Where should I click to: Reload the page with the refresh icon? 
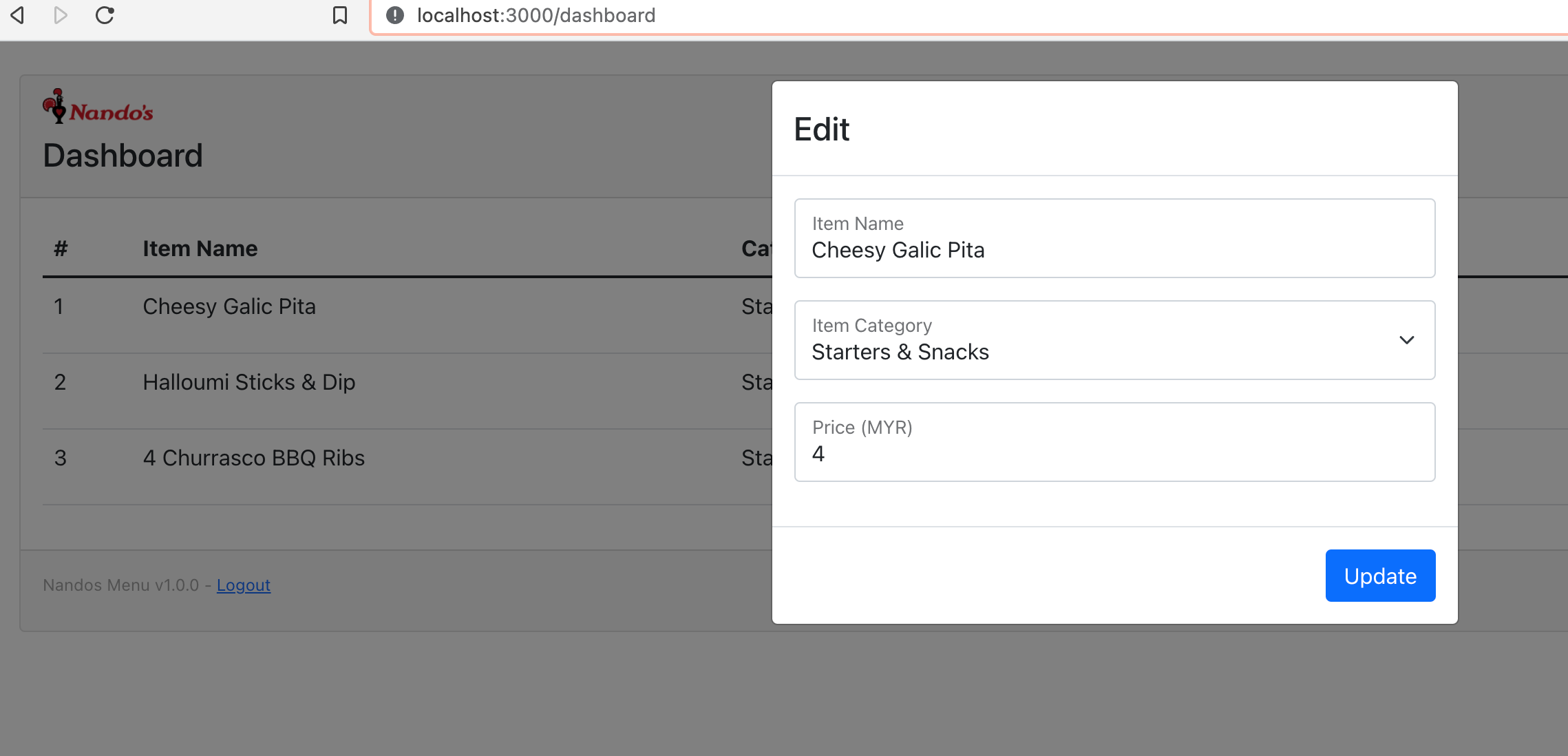pos(105,15)
